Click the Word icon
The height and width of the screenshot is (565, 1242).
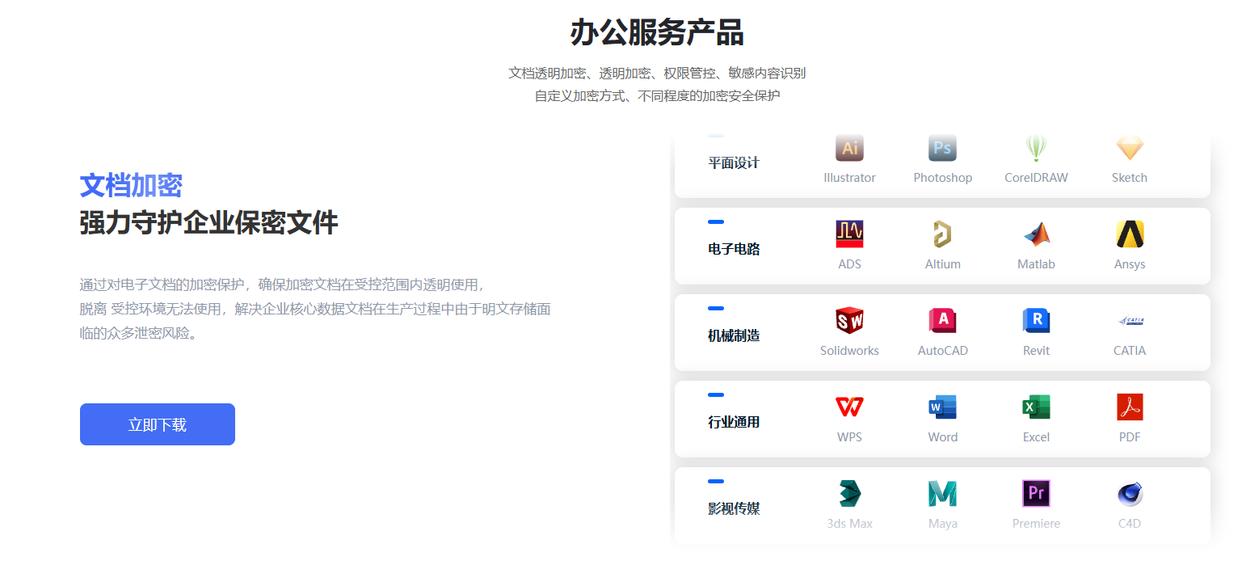click(x=942, y=407)
